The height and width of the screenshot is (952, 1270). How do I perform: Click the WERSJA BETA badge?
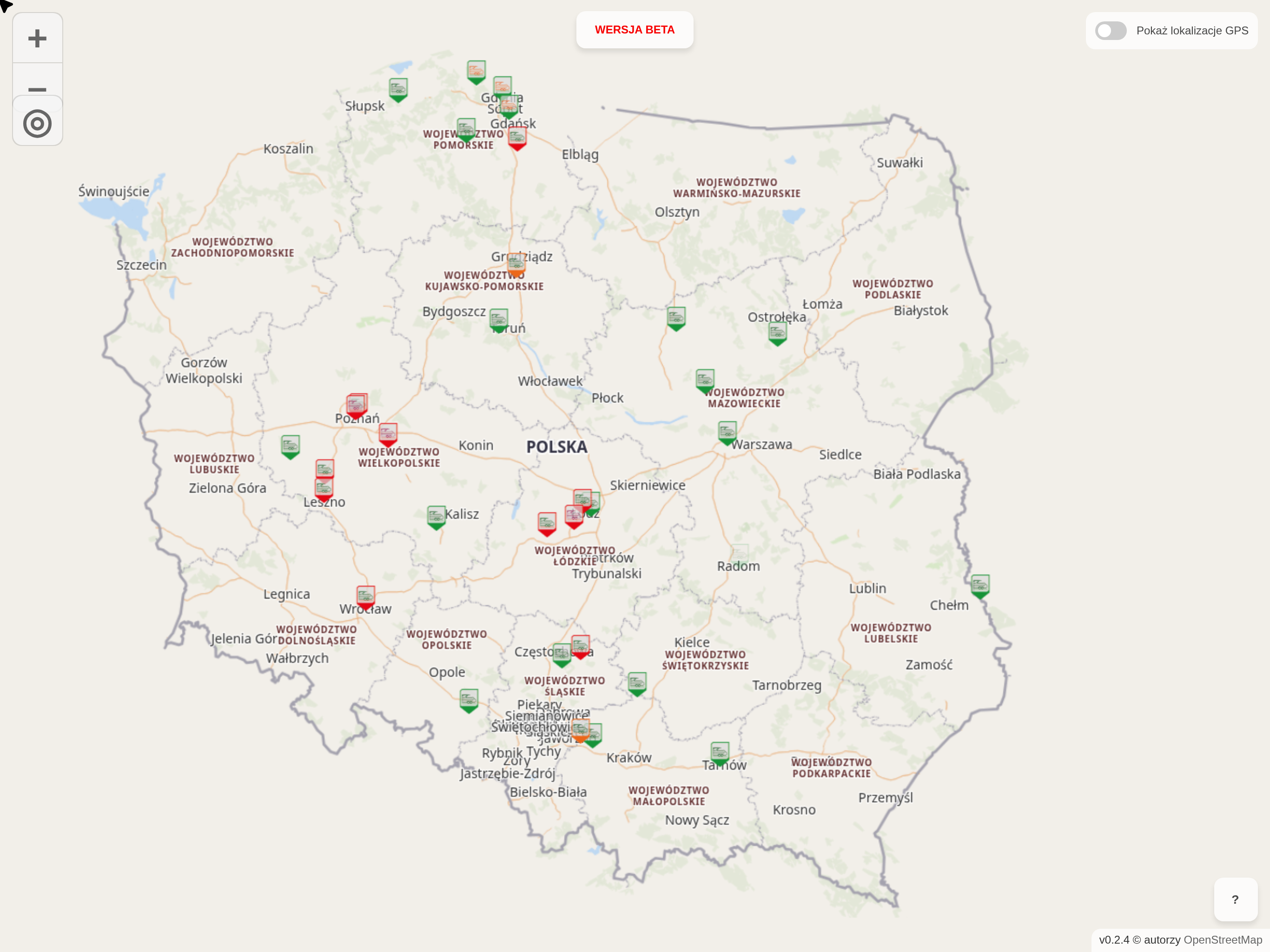tap(634, 30)
